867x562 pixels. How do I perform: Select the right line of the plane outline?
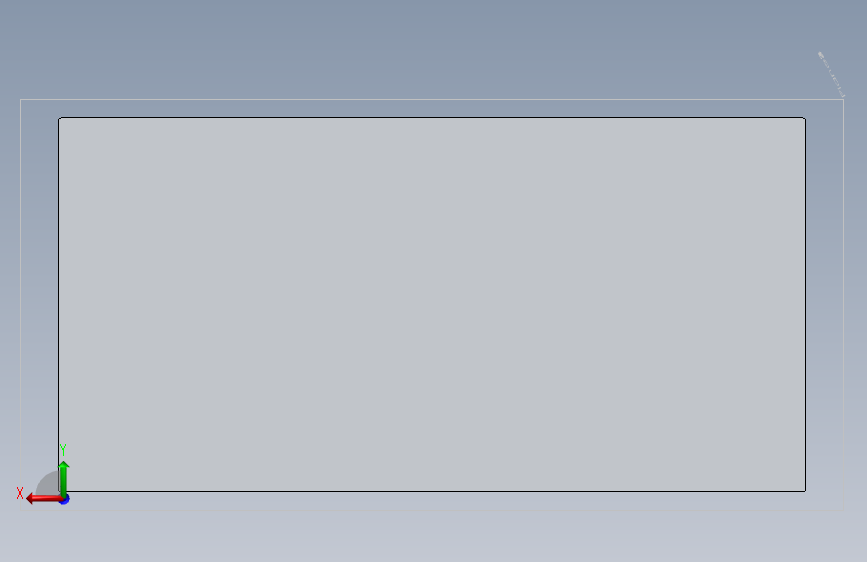[843, 304]
